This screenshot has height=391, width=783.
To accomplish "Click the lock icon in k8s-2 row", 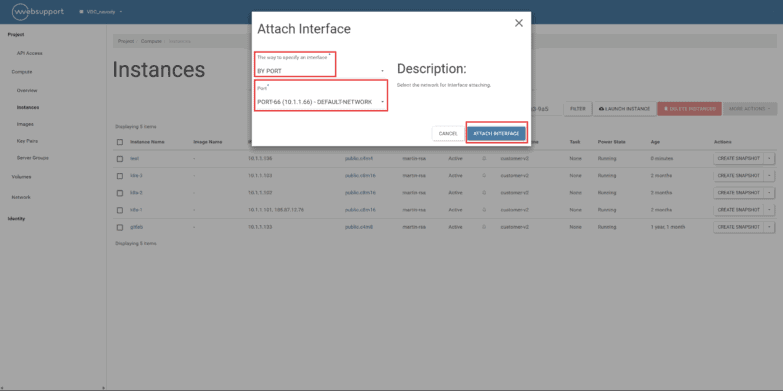I will click(483, 193).
